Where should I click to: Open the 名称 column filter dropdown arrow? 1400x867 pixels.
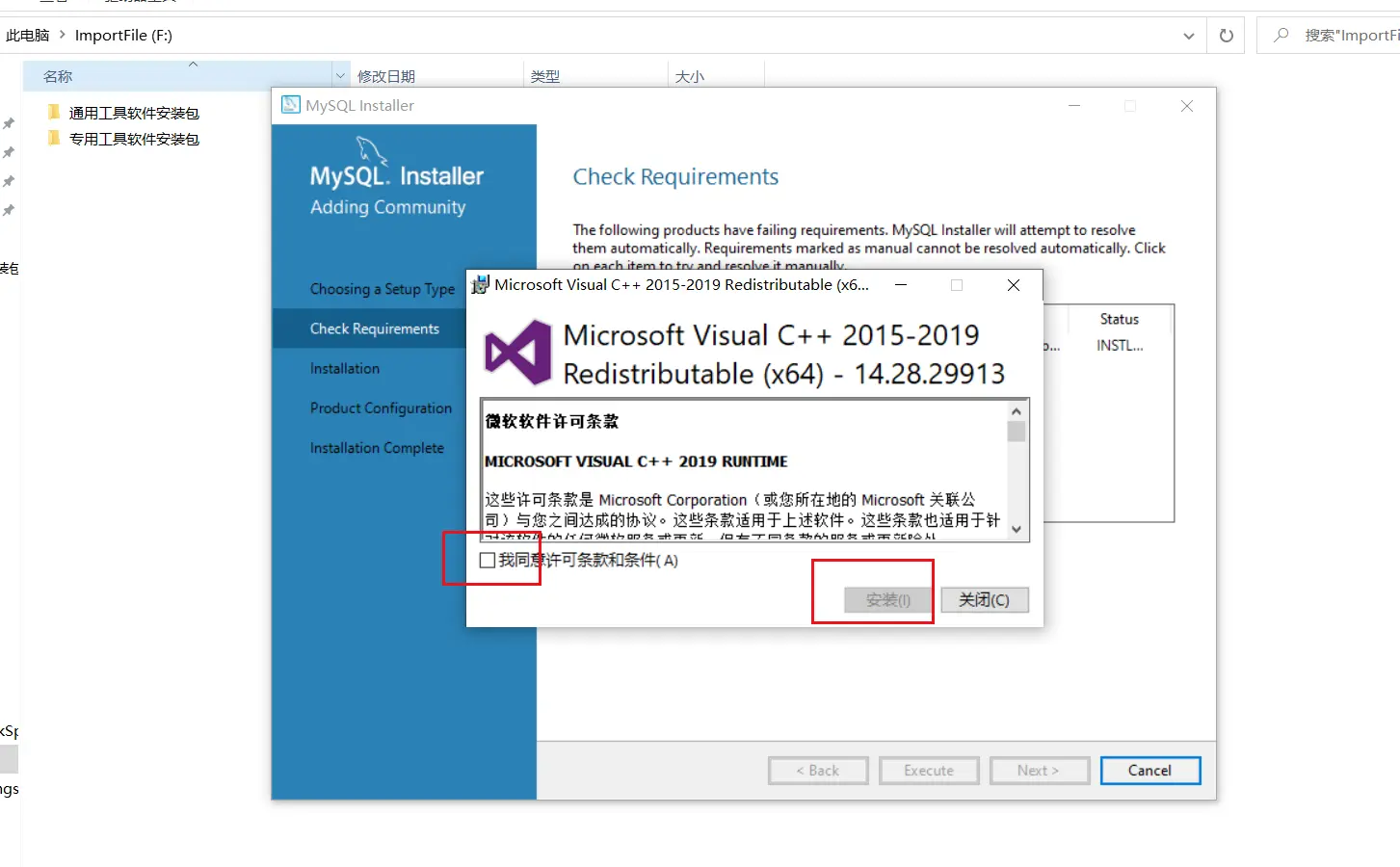tap(340, 76)
